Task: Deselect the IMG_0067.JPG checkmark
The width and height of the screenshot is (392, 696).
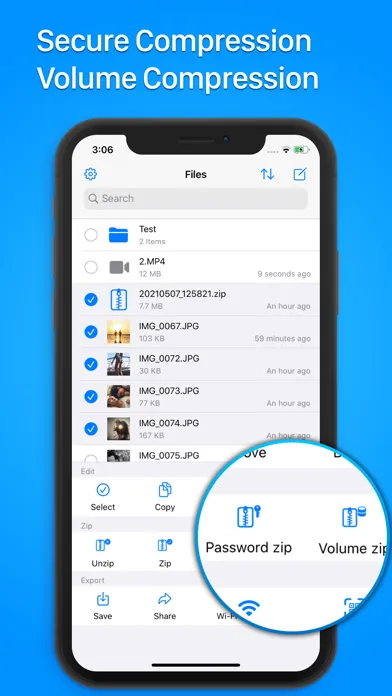Action: point(91,332)
